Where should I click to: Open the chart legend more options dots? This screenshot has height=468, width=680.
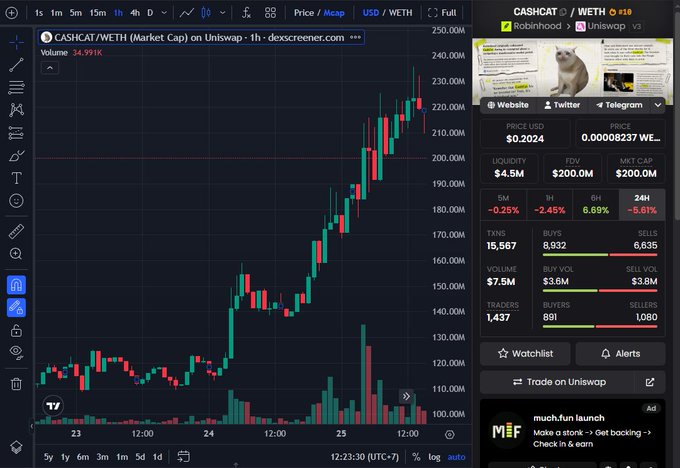355,37
